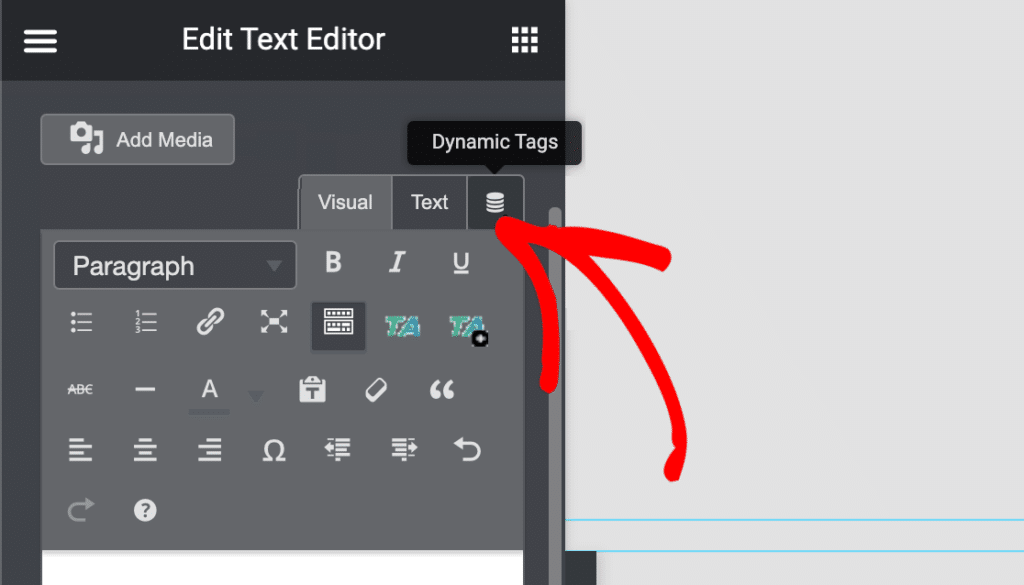1024x585 pixels.
Task: Insert a bulleted list
Action: click(x=81, y=322)
